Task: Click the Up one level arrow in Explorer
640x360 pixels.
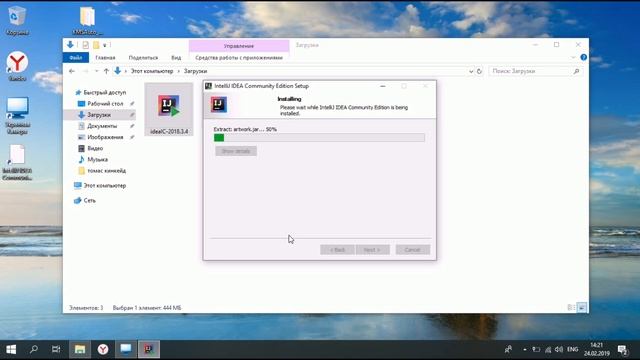Action: tap(106, 71)
